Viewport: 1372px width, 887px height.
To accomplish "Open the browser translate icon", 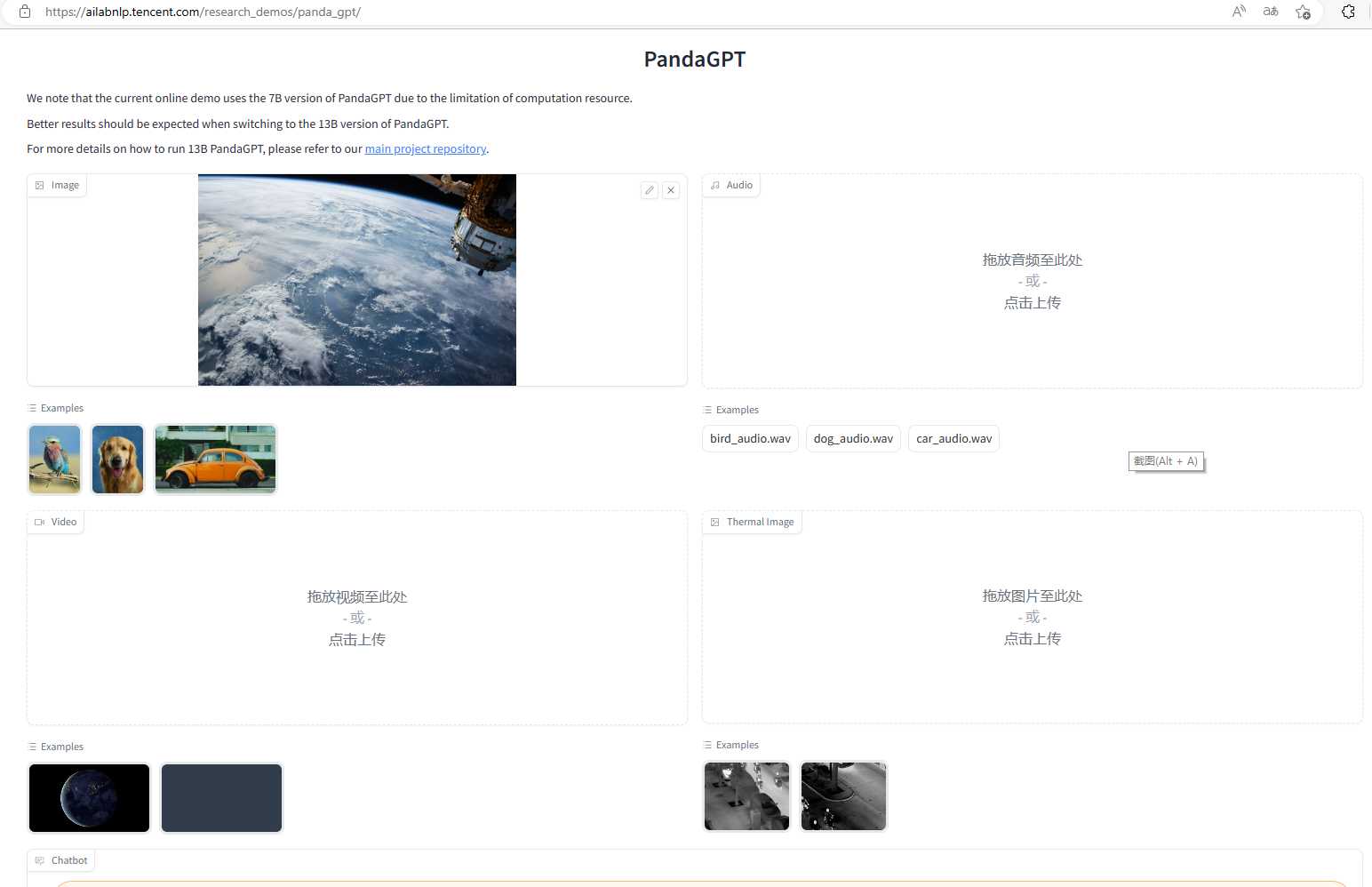I will pos(1271,12).
